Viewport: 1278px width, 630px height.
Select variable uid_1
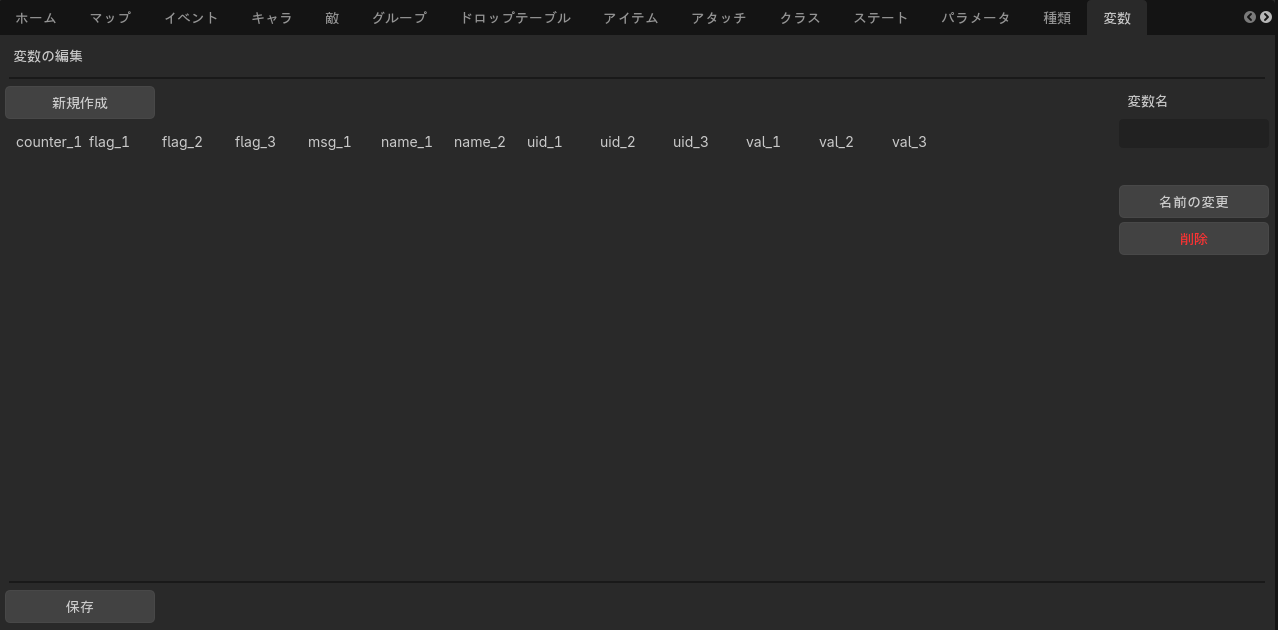click(x=545, y=142)
